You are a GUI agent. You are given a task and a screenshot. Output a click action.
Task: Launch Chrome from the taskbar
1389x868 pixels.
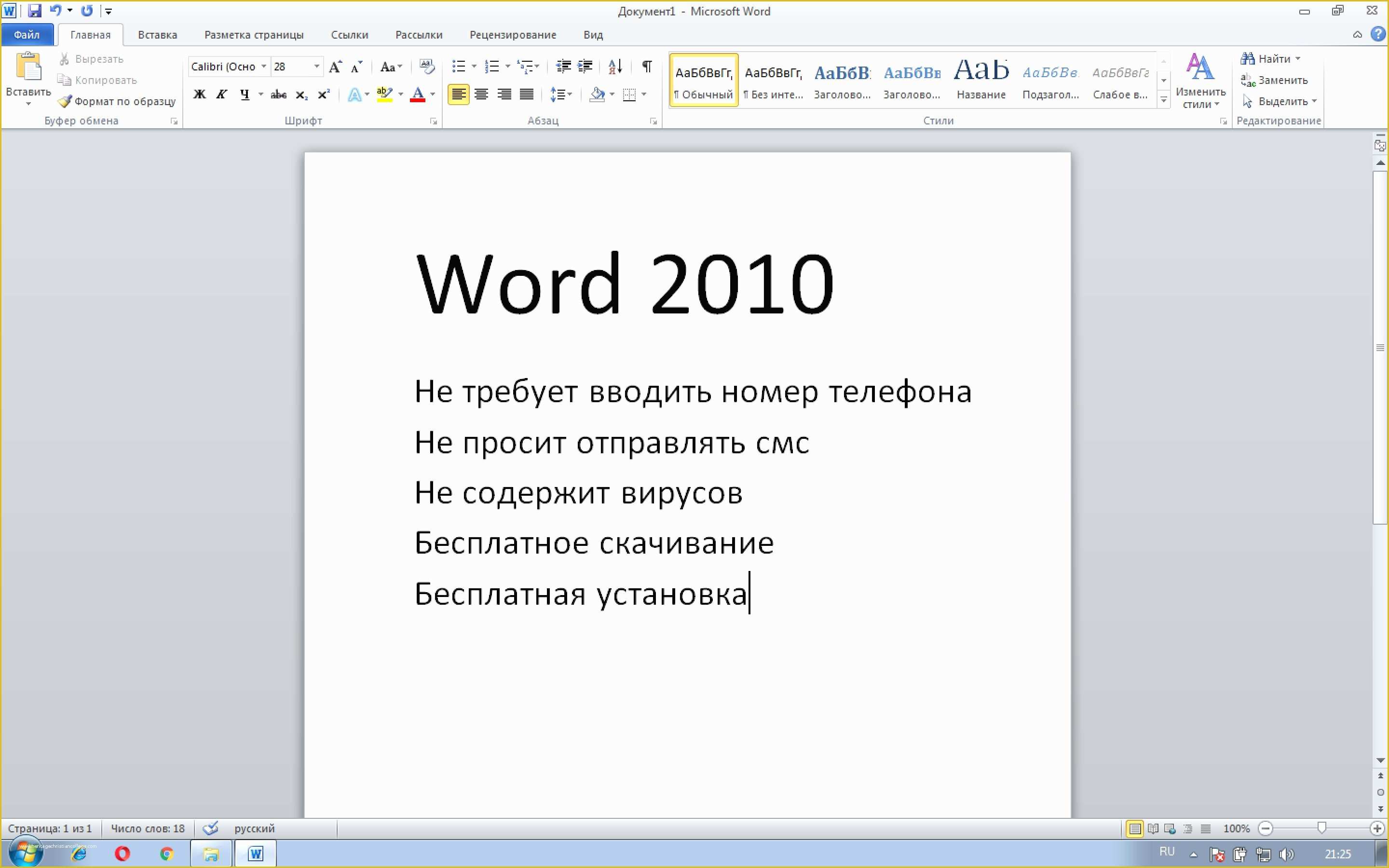(166, 854)
